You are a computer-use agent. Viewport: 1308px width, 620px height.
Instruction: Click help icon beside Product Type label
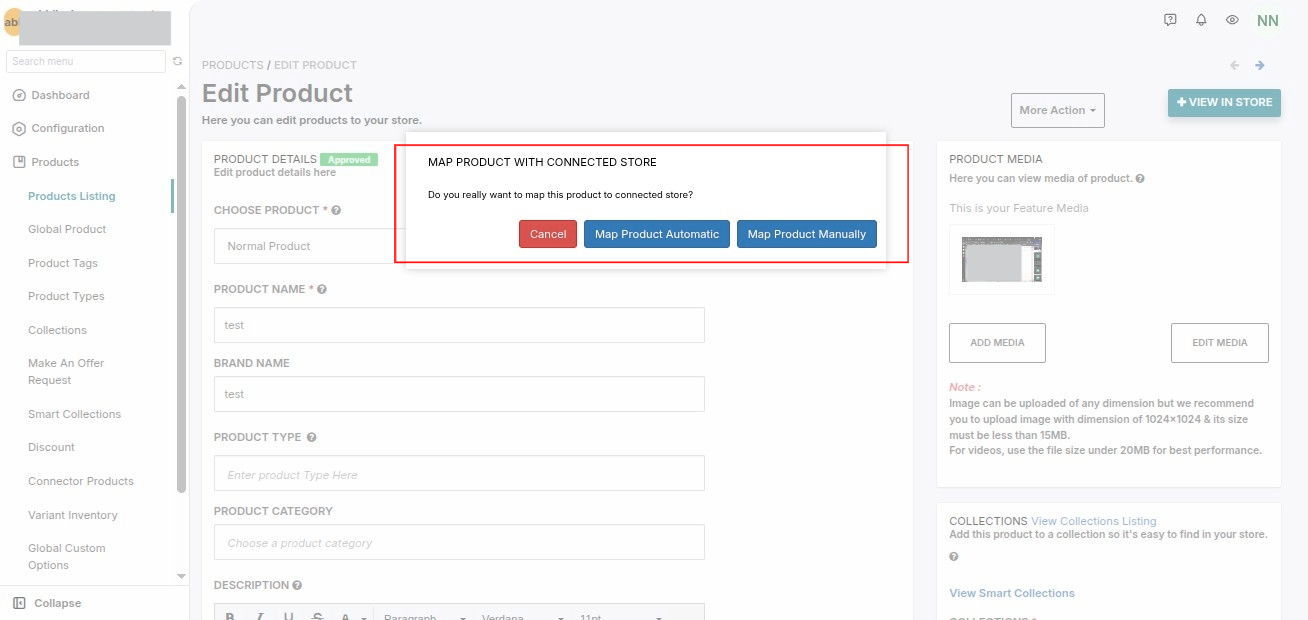[311, 438]
